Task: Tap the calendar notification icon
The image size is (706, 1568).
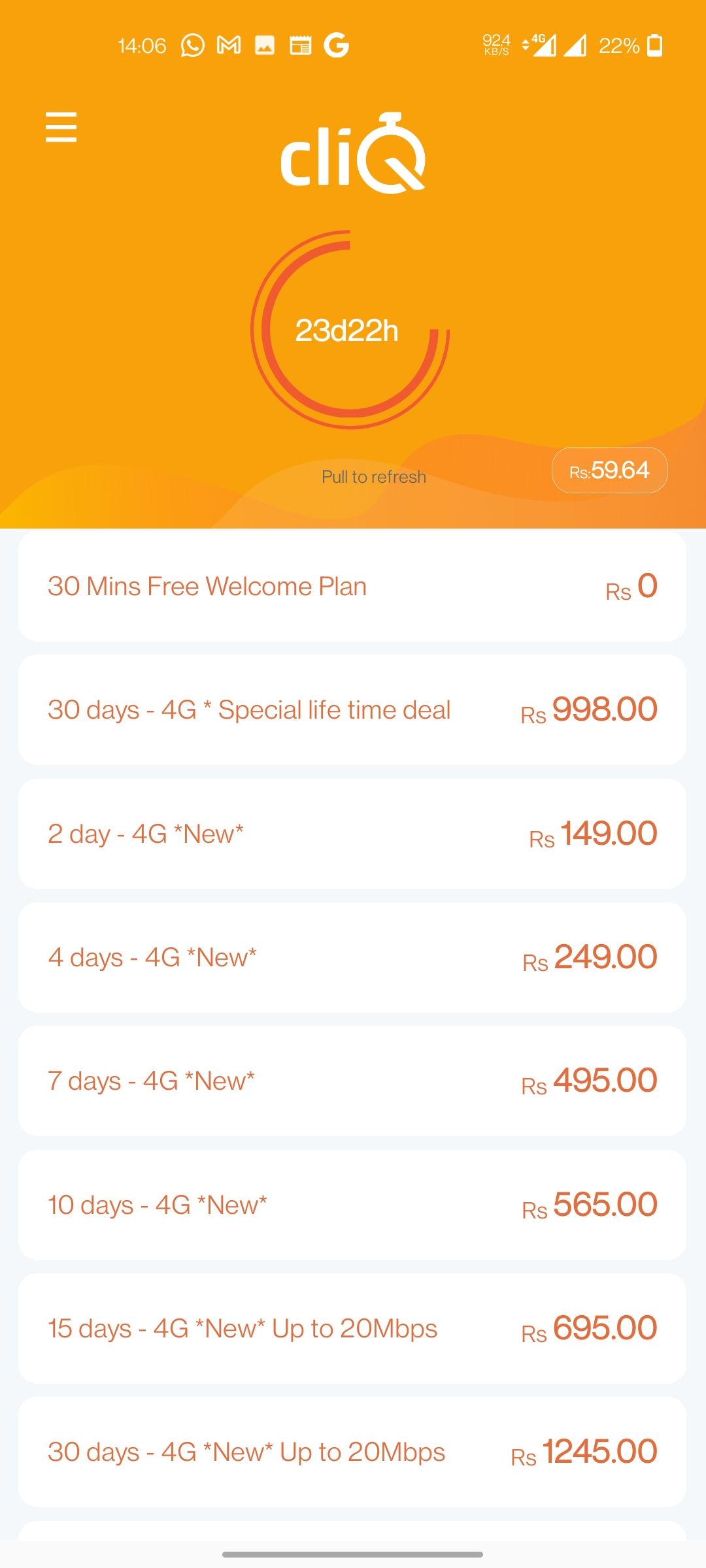Action: coord(301,45)
